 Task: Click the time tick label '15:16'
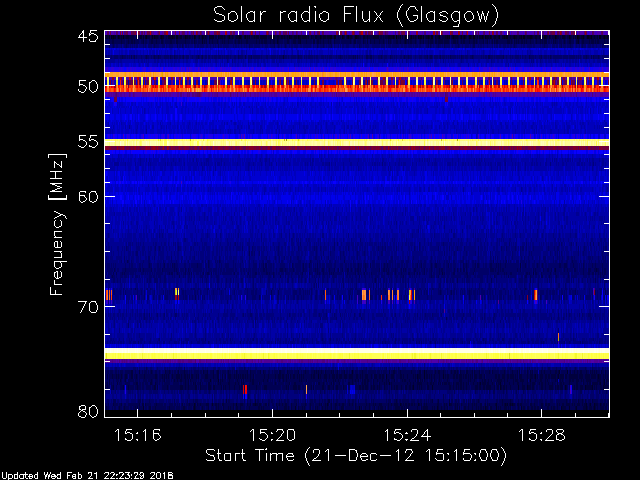pyautogui.click(x=137, y=435)
